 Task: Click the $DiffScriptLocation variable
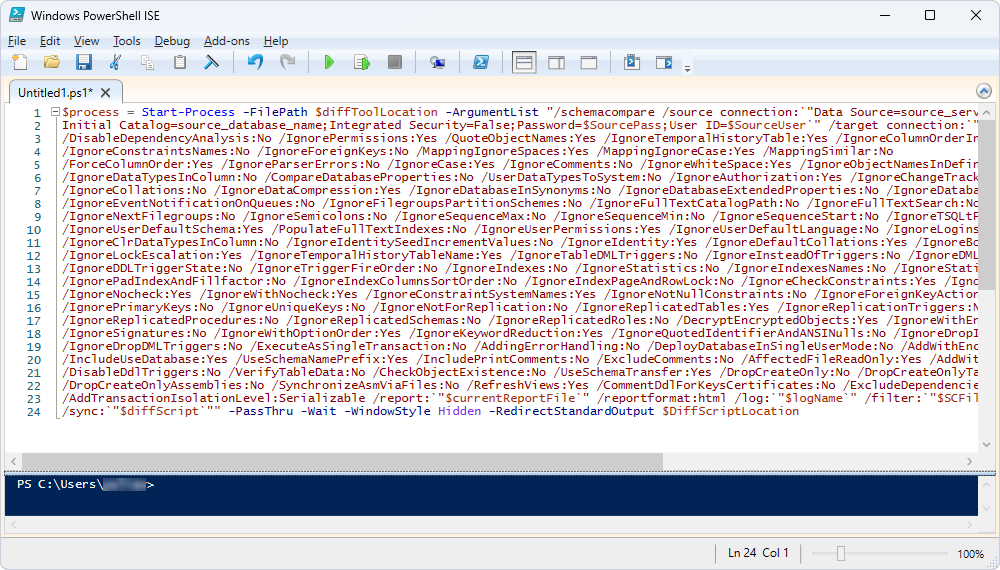click(730, 411)
